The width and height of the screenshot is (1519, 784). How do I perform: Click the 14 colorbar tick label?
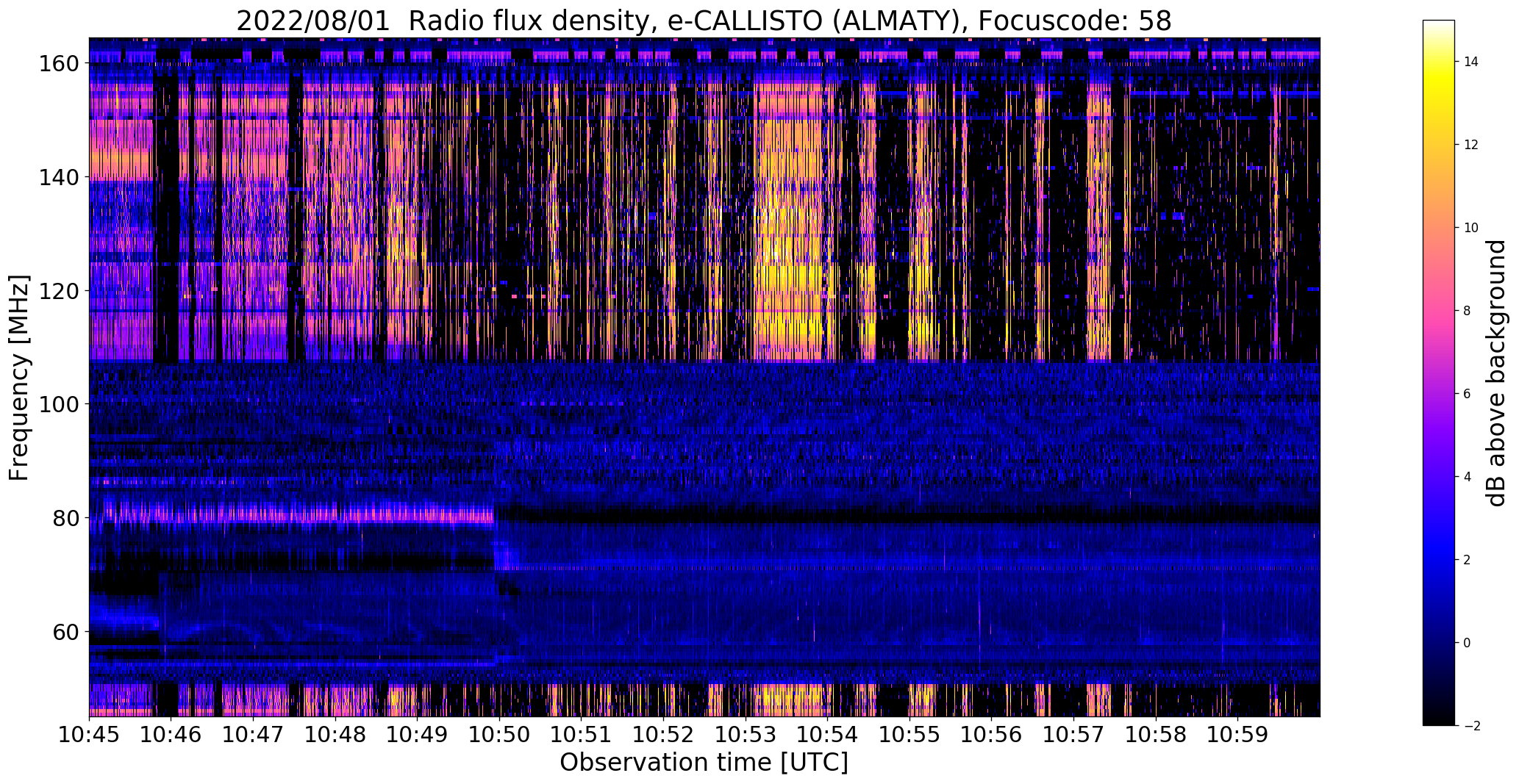point(1470,62)
